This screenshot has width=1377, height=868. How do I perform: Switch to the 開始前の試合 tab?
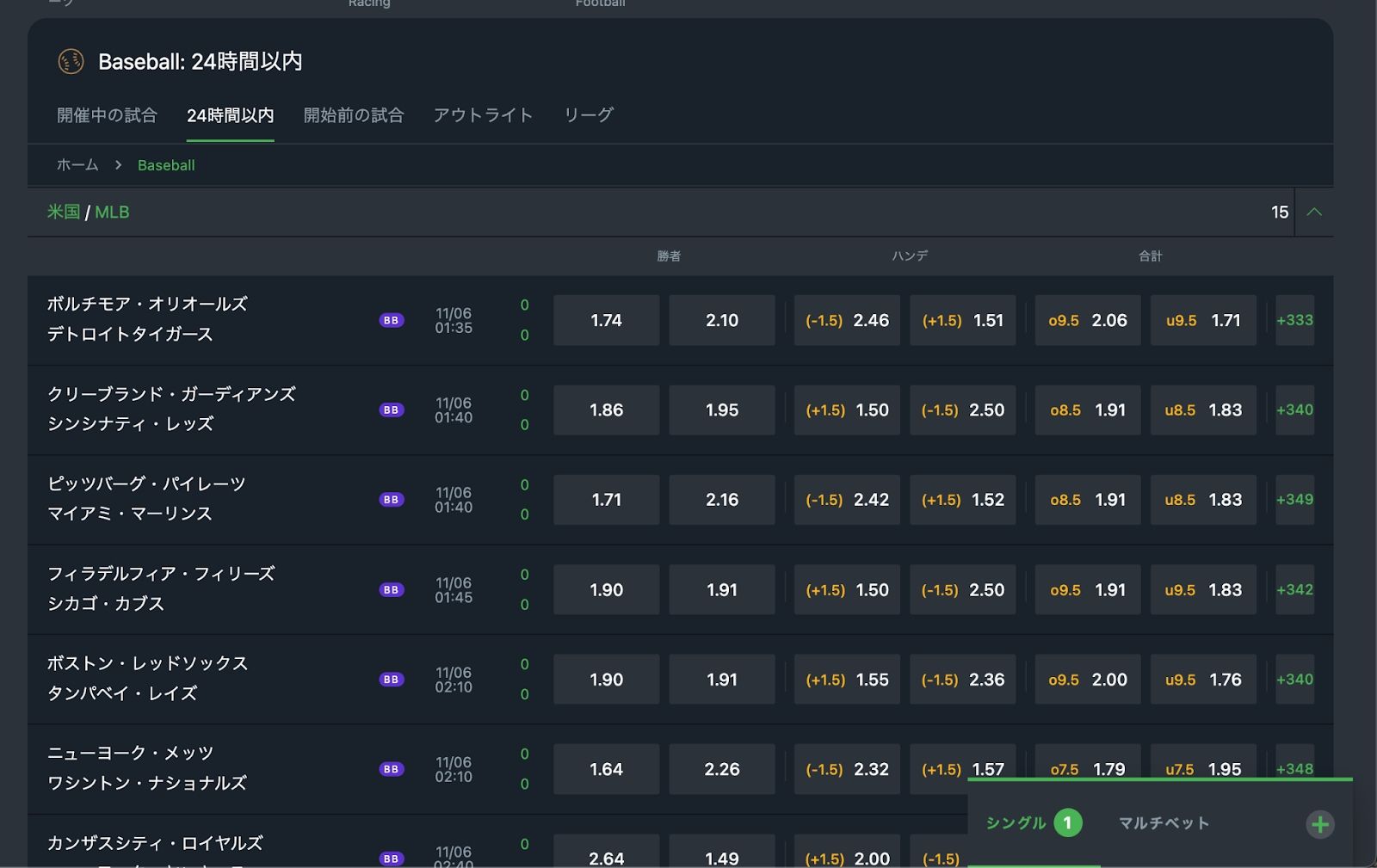[354, 115]
